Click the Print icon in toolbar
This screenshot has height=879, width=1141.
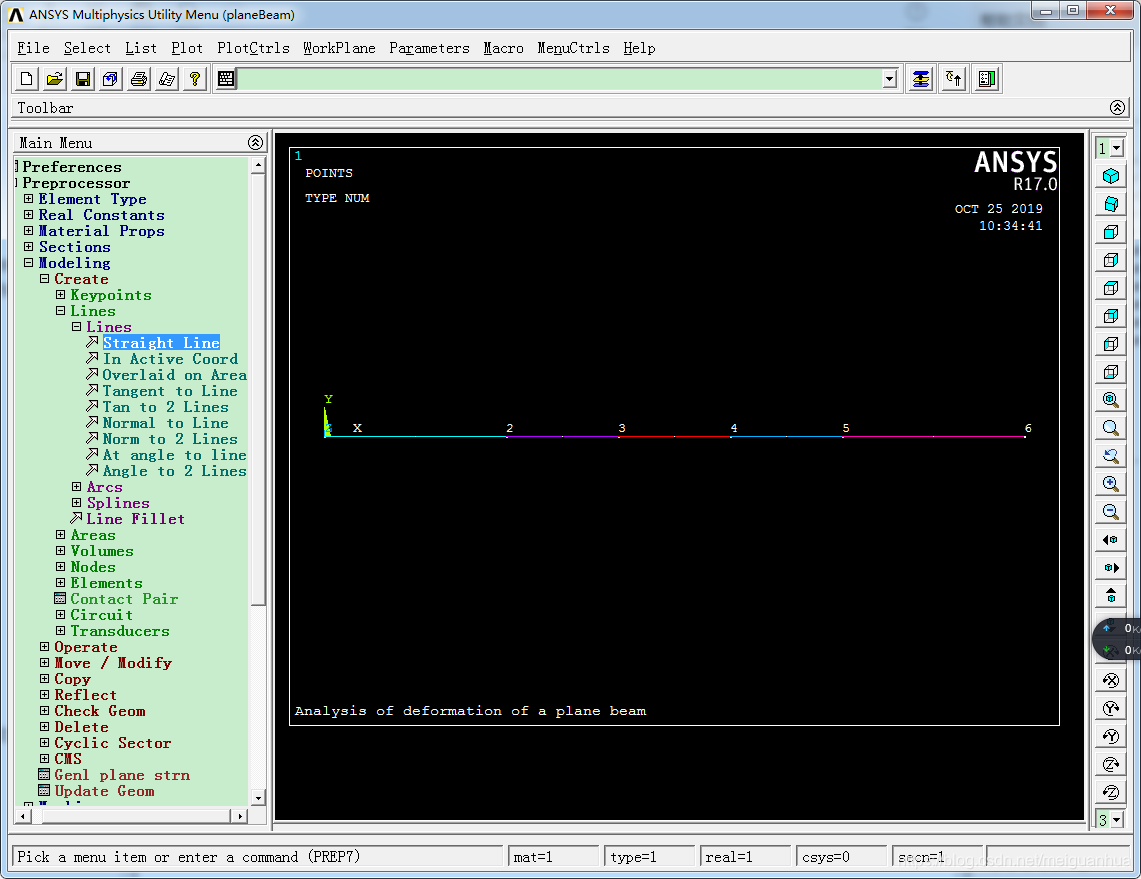click(x=139, y=79)
